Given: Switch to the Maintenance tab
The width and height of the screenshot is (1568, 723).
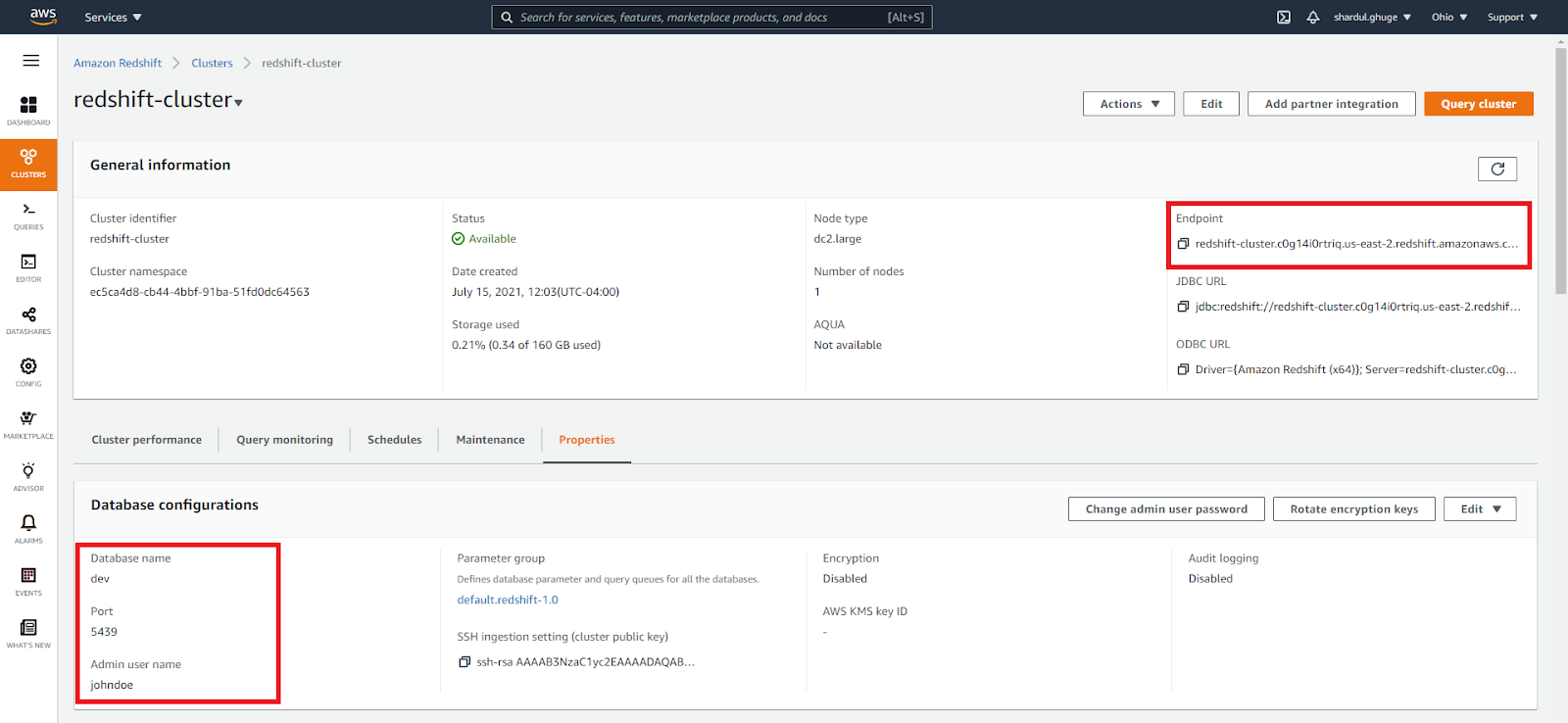Looking at the screenshot, I should tap(490, 440).
